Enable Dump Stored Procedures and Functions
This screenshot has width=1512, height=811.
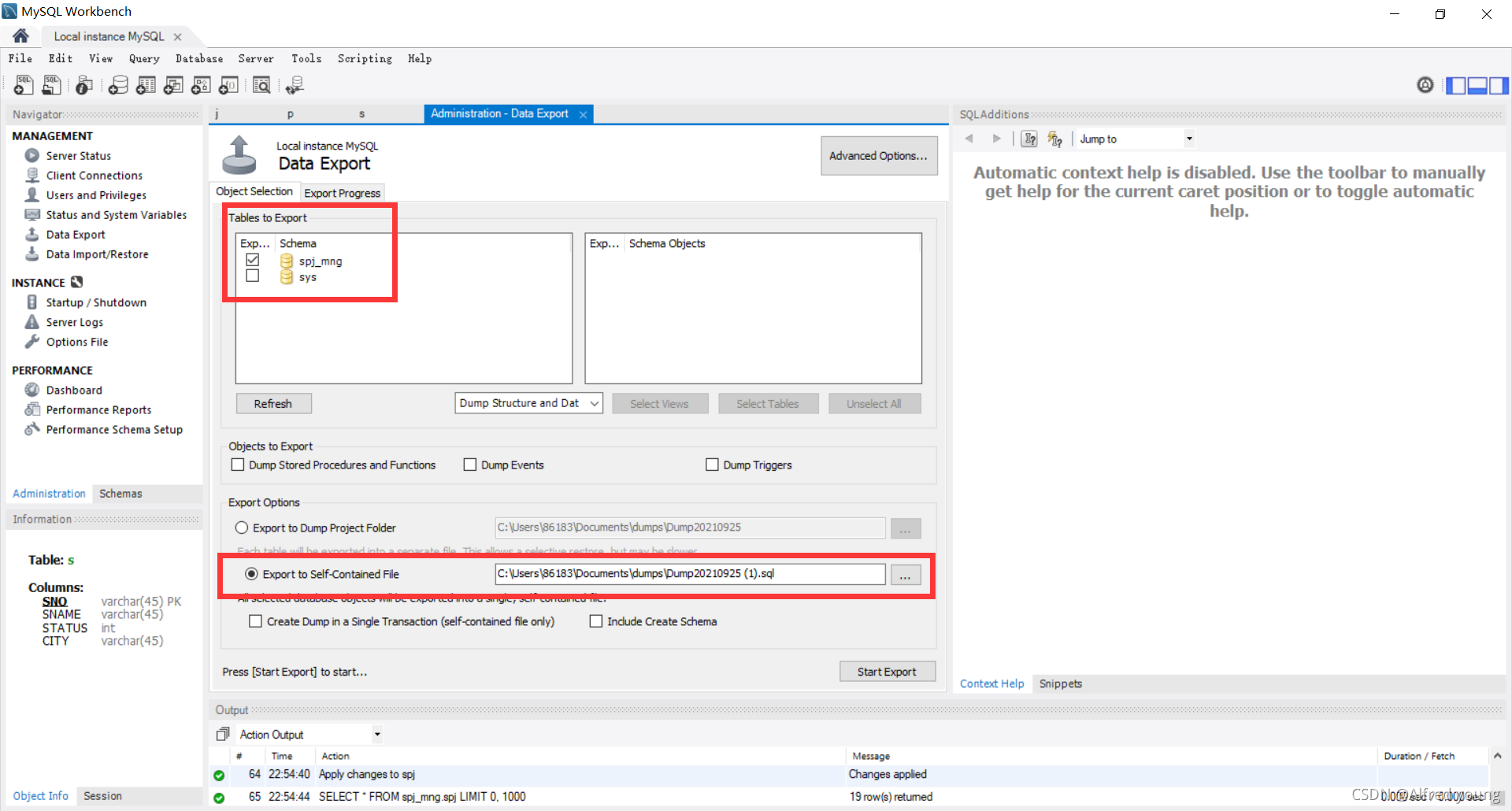click(237, 465)
